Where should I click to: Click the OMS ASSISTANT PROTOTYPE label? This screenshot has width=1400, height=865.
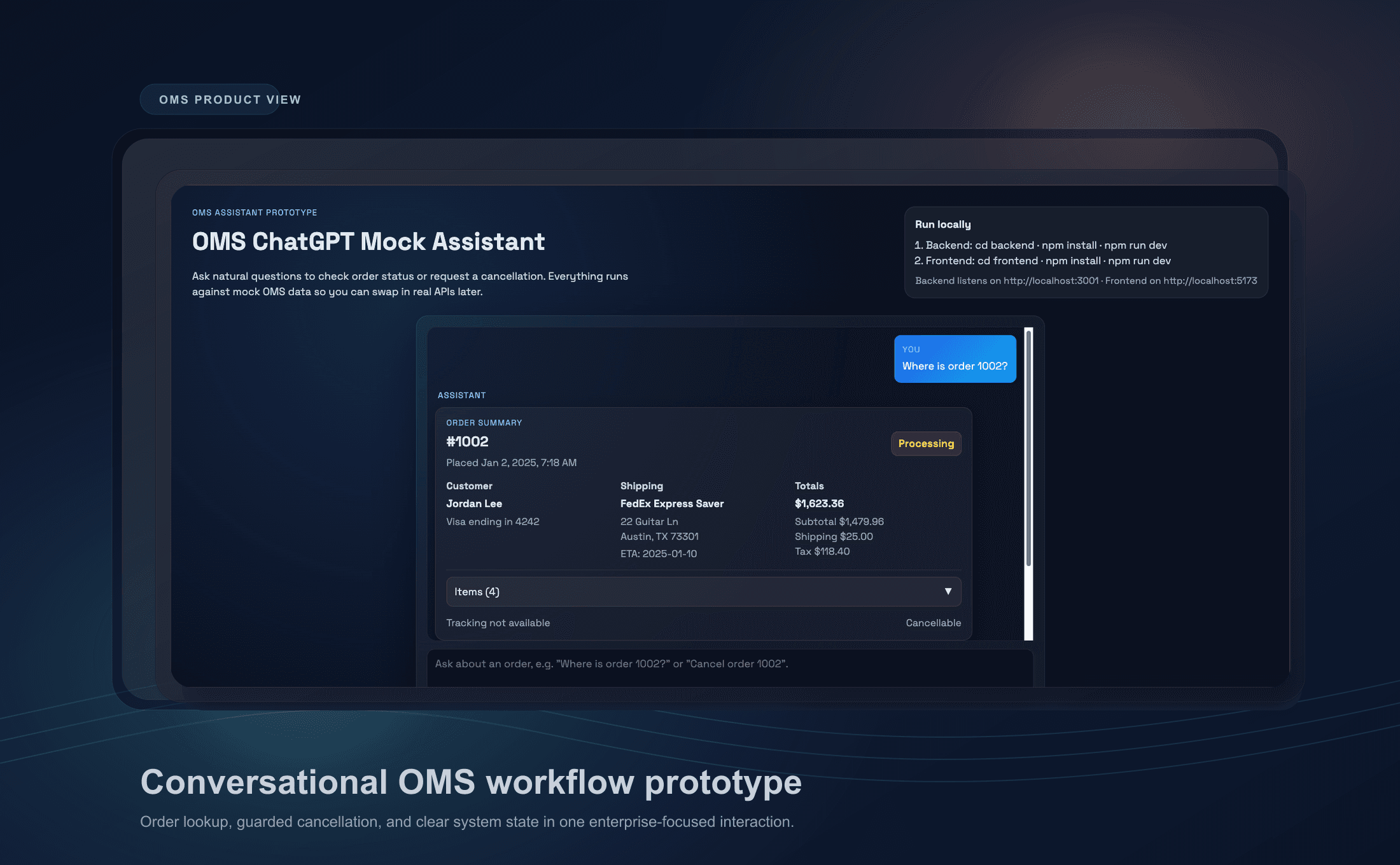click(x=255, y=212)
